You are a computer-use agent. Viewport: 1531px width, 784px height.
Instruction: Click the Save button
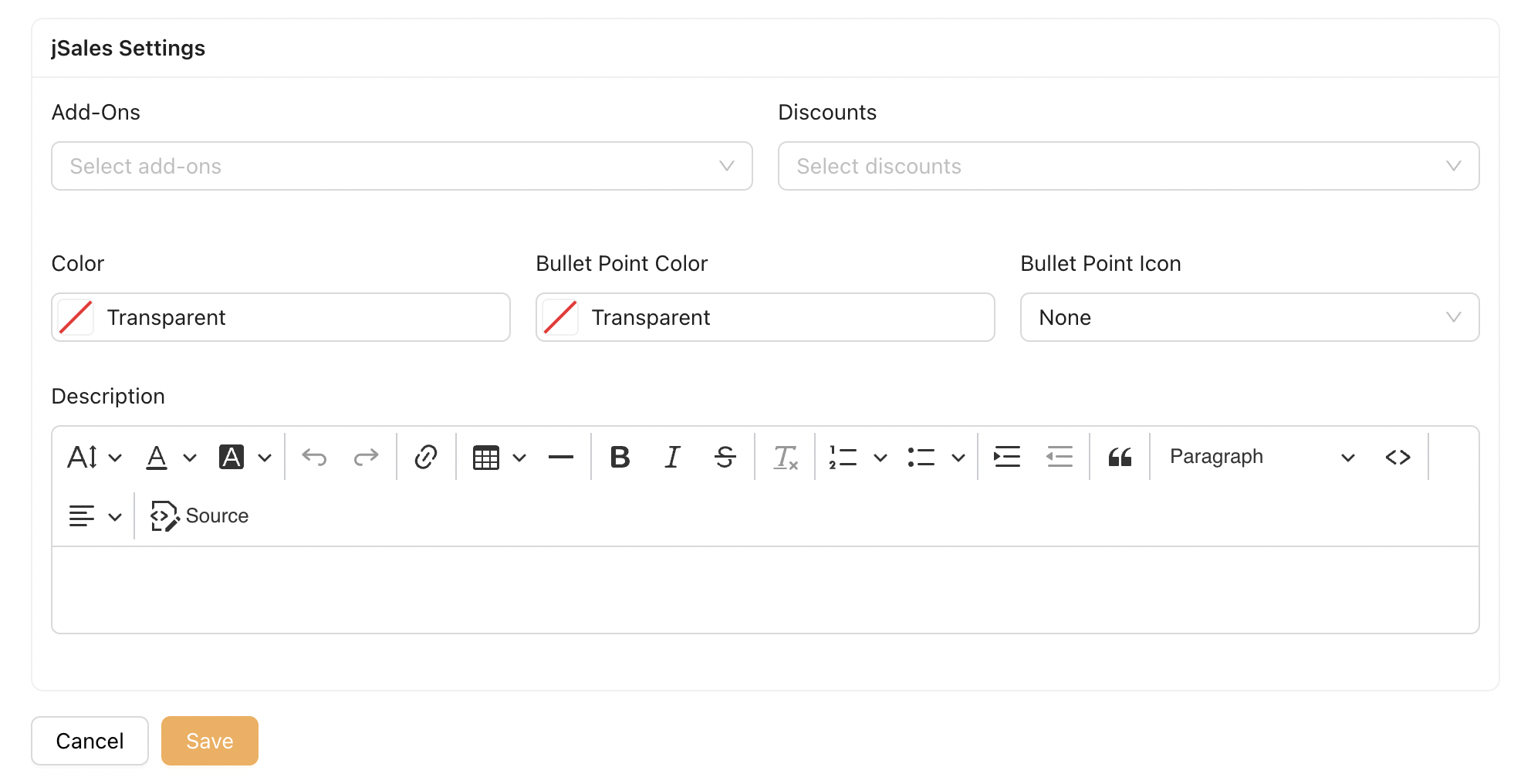tap(210, 741)
